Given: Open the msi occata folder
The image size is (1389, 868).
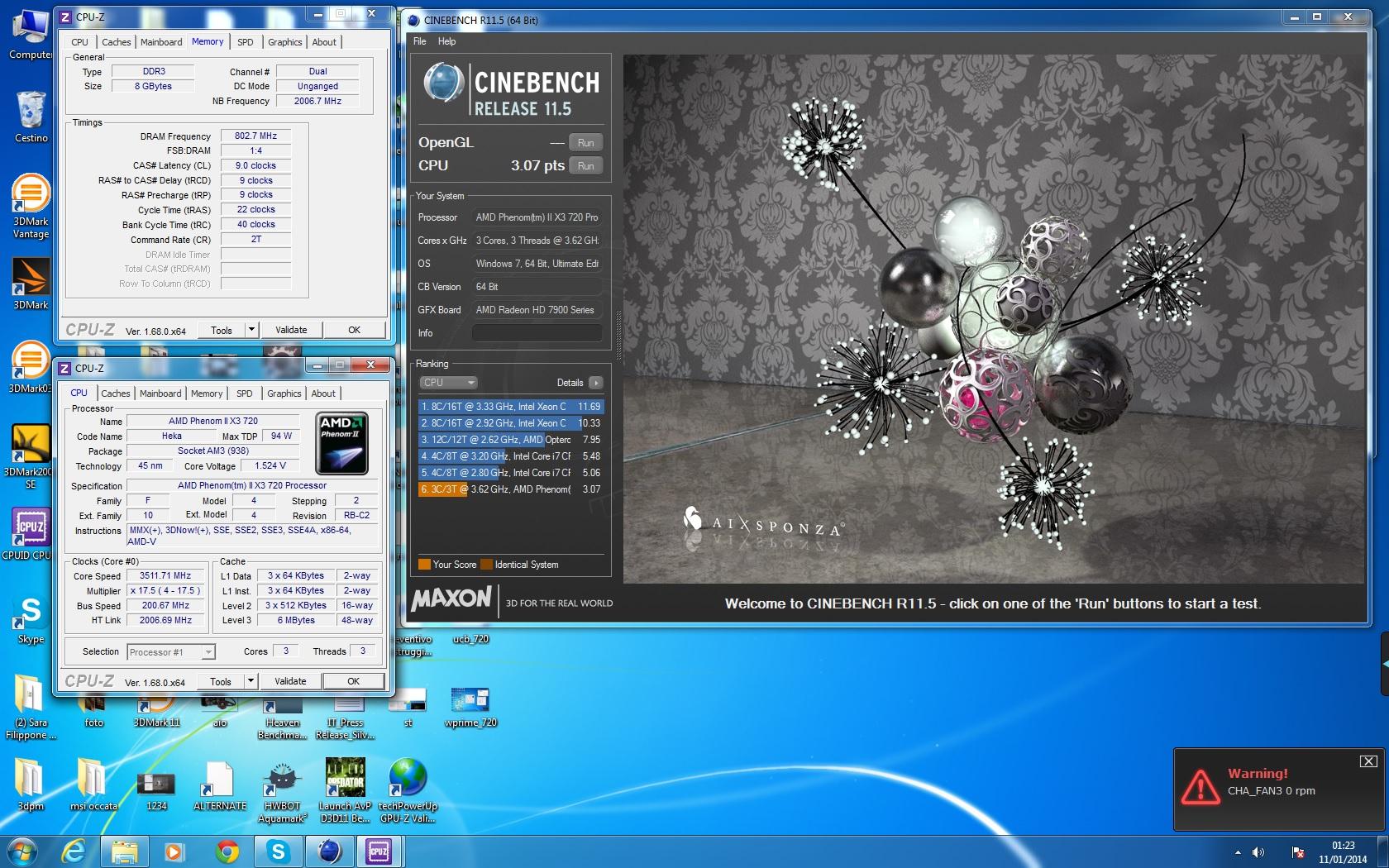Looking at the screenshot, I should click(93, 784).
